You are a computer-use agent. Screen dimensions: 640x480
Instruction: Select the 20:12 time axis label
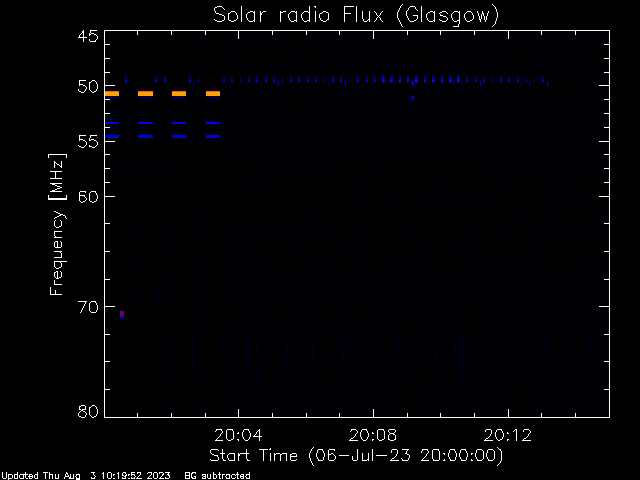coord(508,435)
